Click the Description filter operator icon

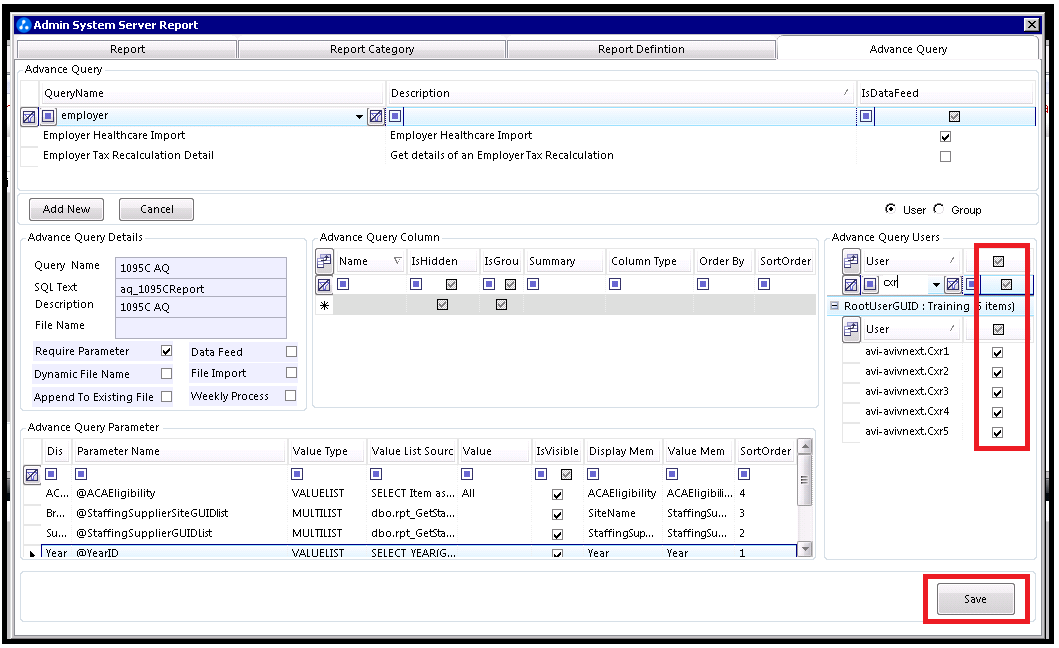point(396,116)
